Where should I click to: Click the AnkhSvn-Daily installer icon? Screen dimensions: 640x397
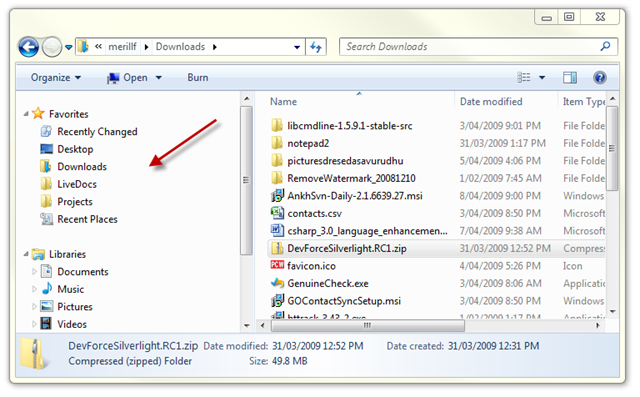coord(277,195)
